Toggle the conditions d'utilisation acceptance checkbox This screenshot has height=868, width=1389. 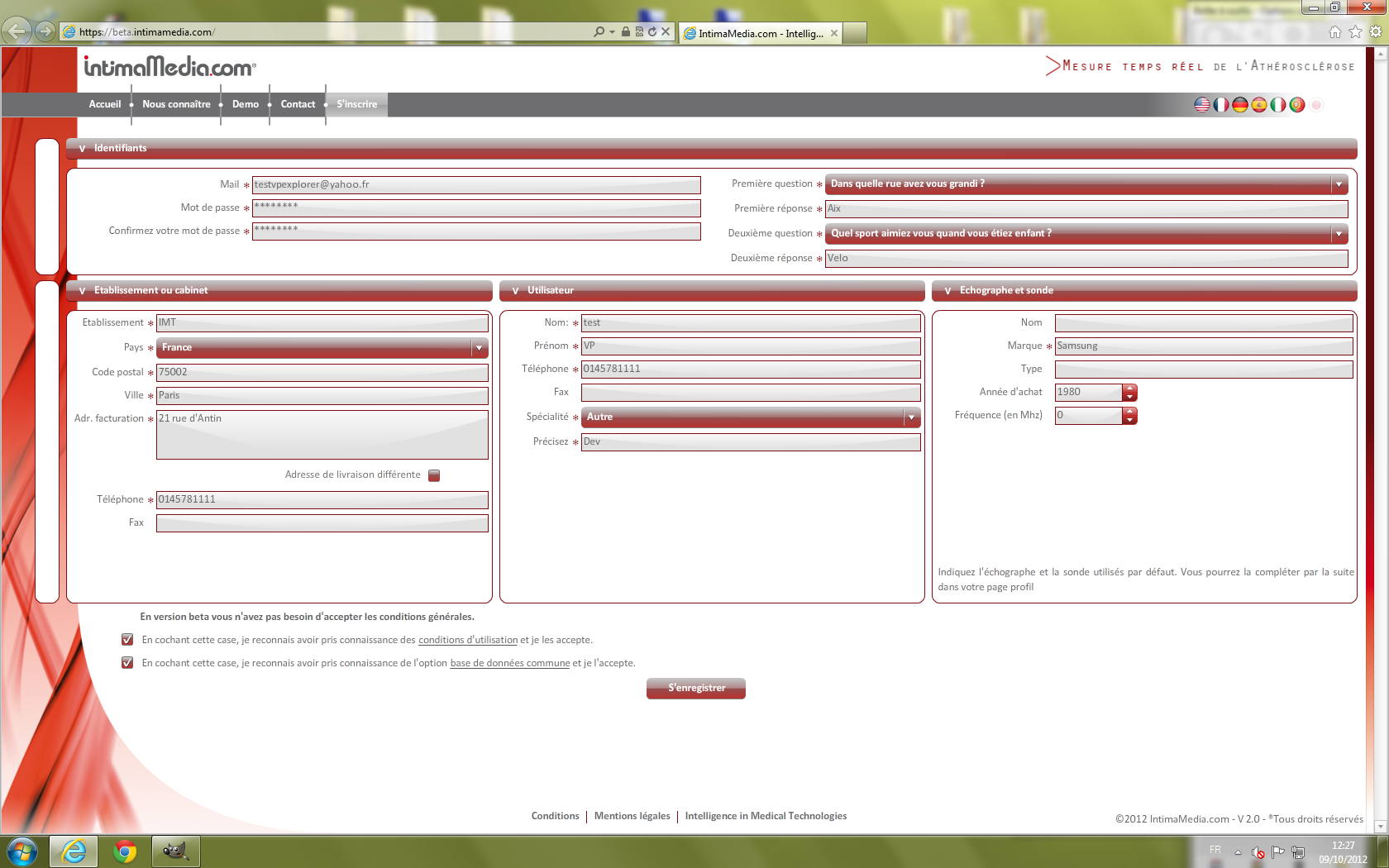127,639
